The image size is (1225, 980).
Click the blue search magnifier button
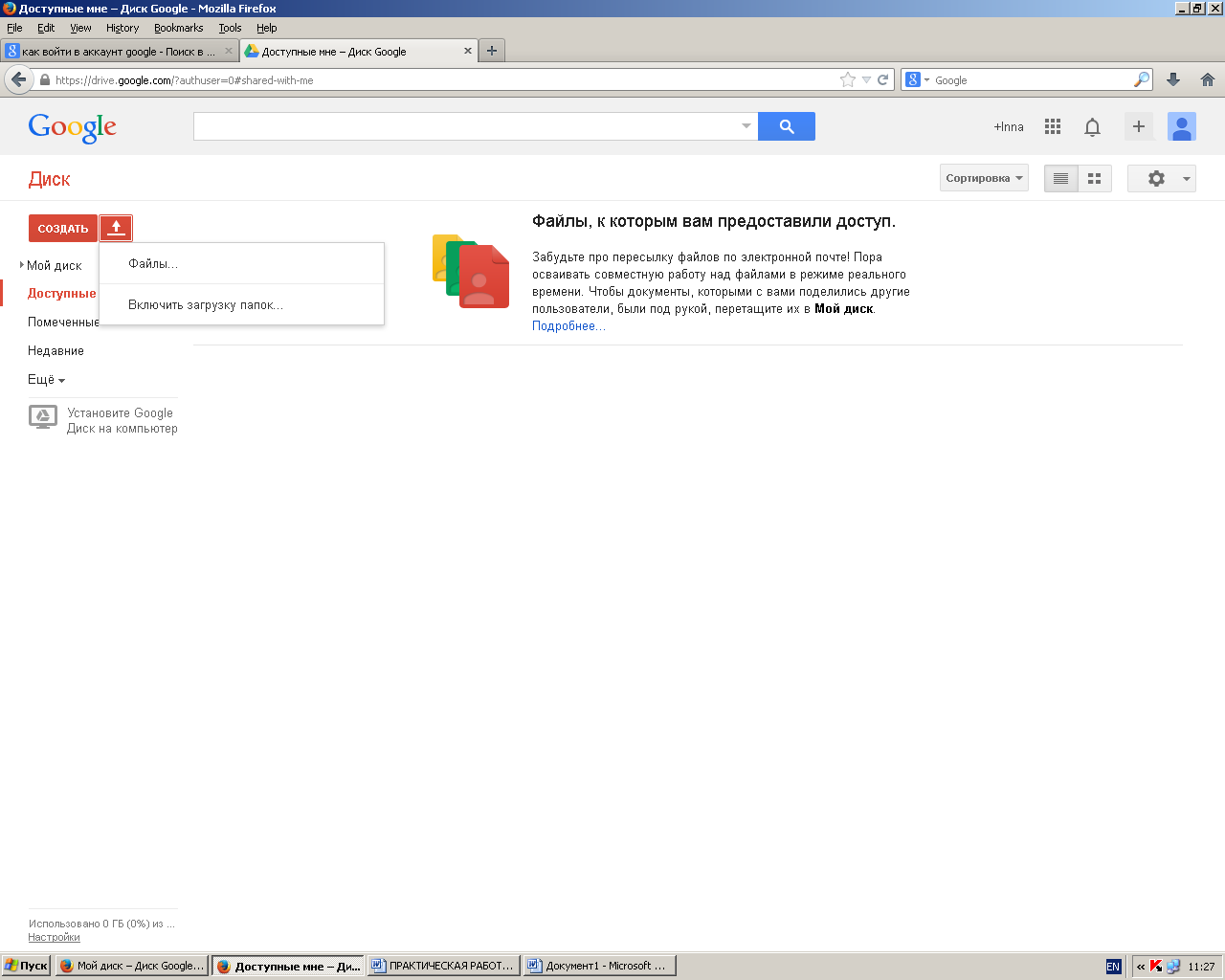(787, 126)
